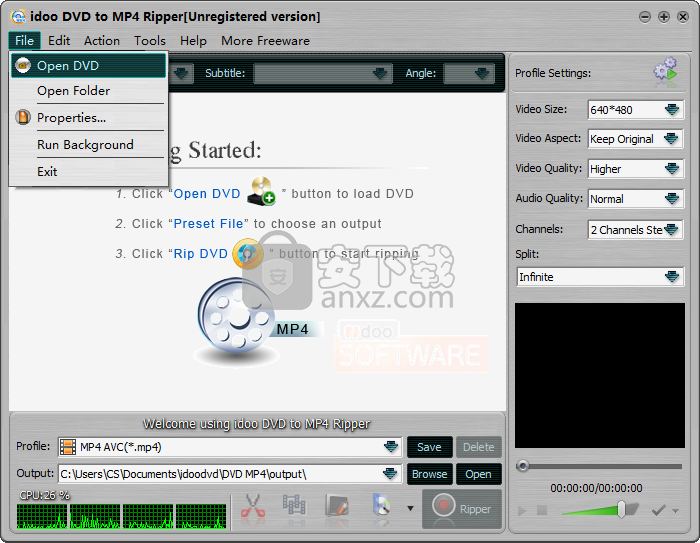Open the Help menu
This screenshot has height=543, width=700.
(193, 41)
